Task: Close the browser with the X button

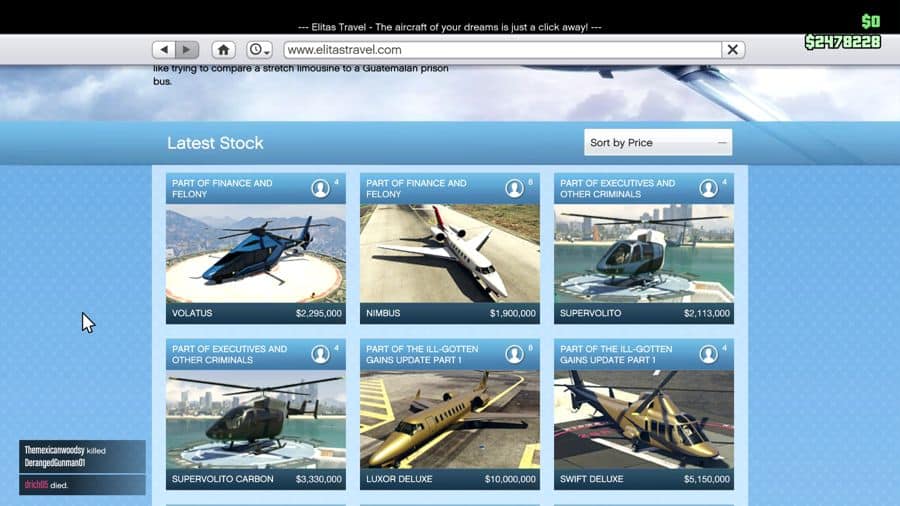Action: tap(733, 50)
